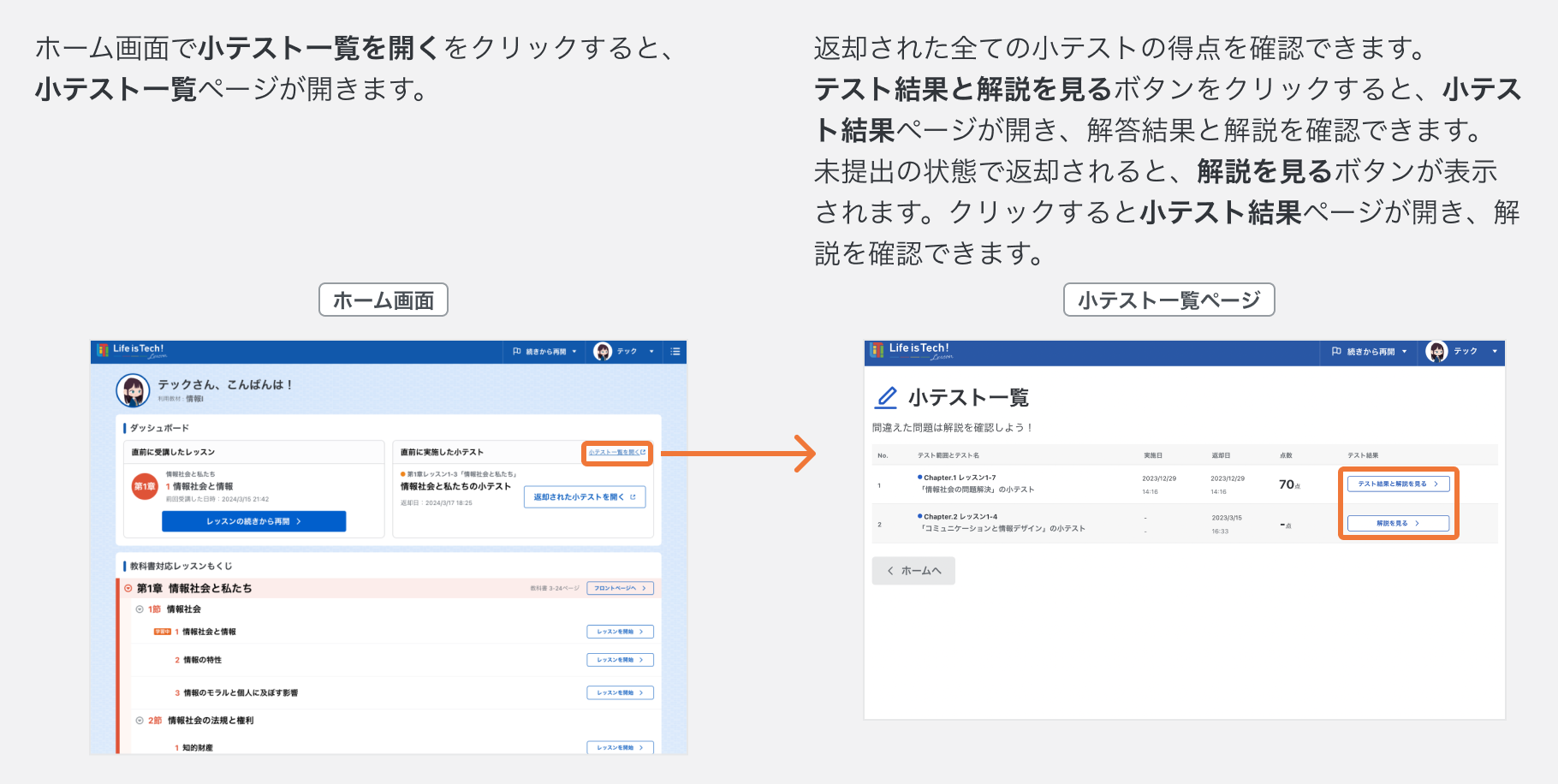
Task: Start lesson 1 情報社会と情報
Action: click(621, 632)
